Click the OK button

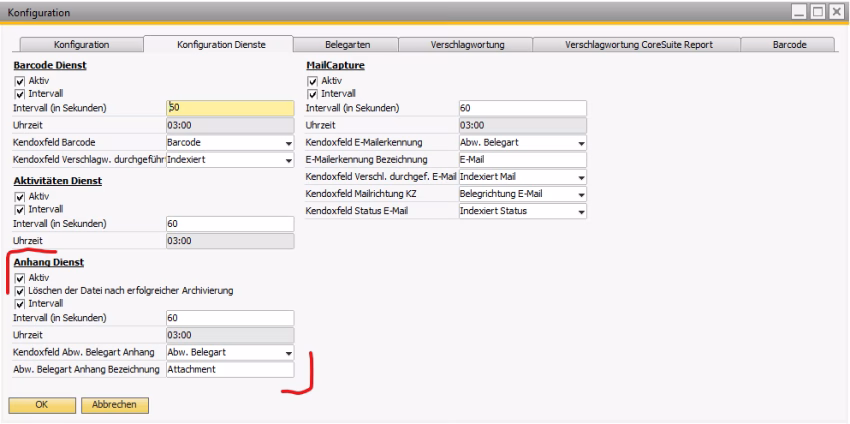point(42,404)
